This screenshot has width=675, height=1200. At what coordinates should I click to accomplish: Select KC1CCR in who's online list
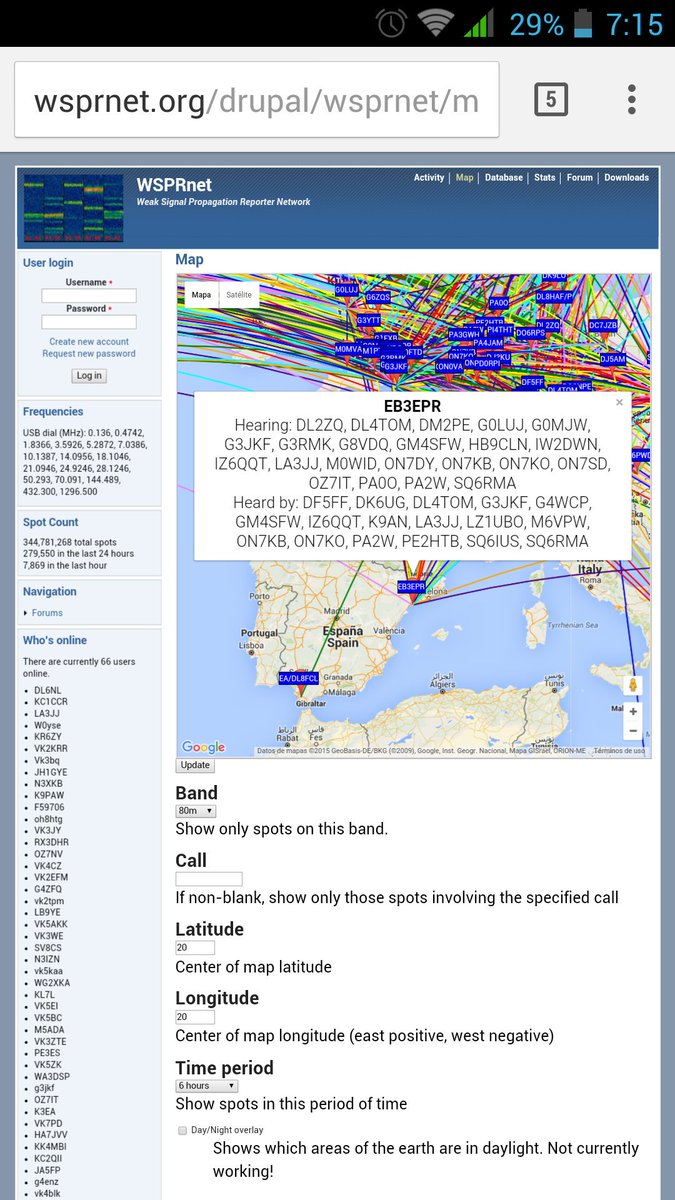51,702
